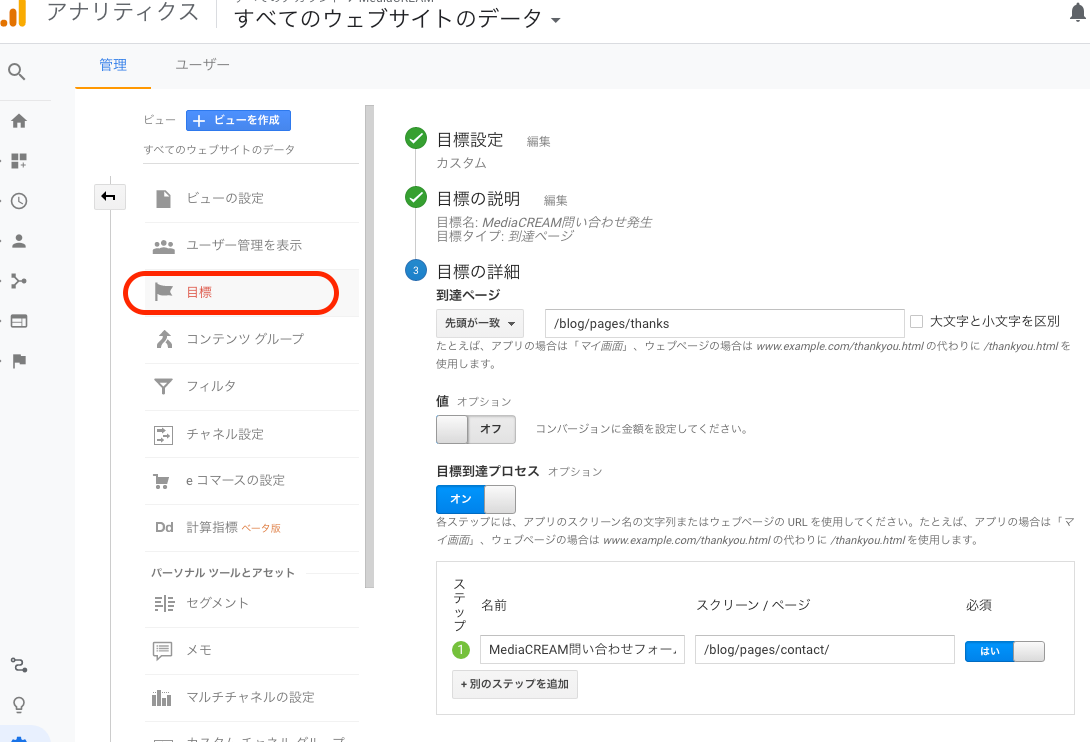Click the ビューを作成 button
Viewport: 1090px width, 742px height.
point(238,120)
